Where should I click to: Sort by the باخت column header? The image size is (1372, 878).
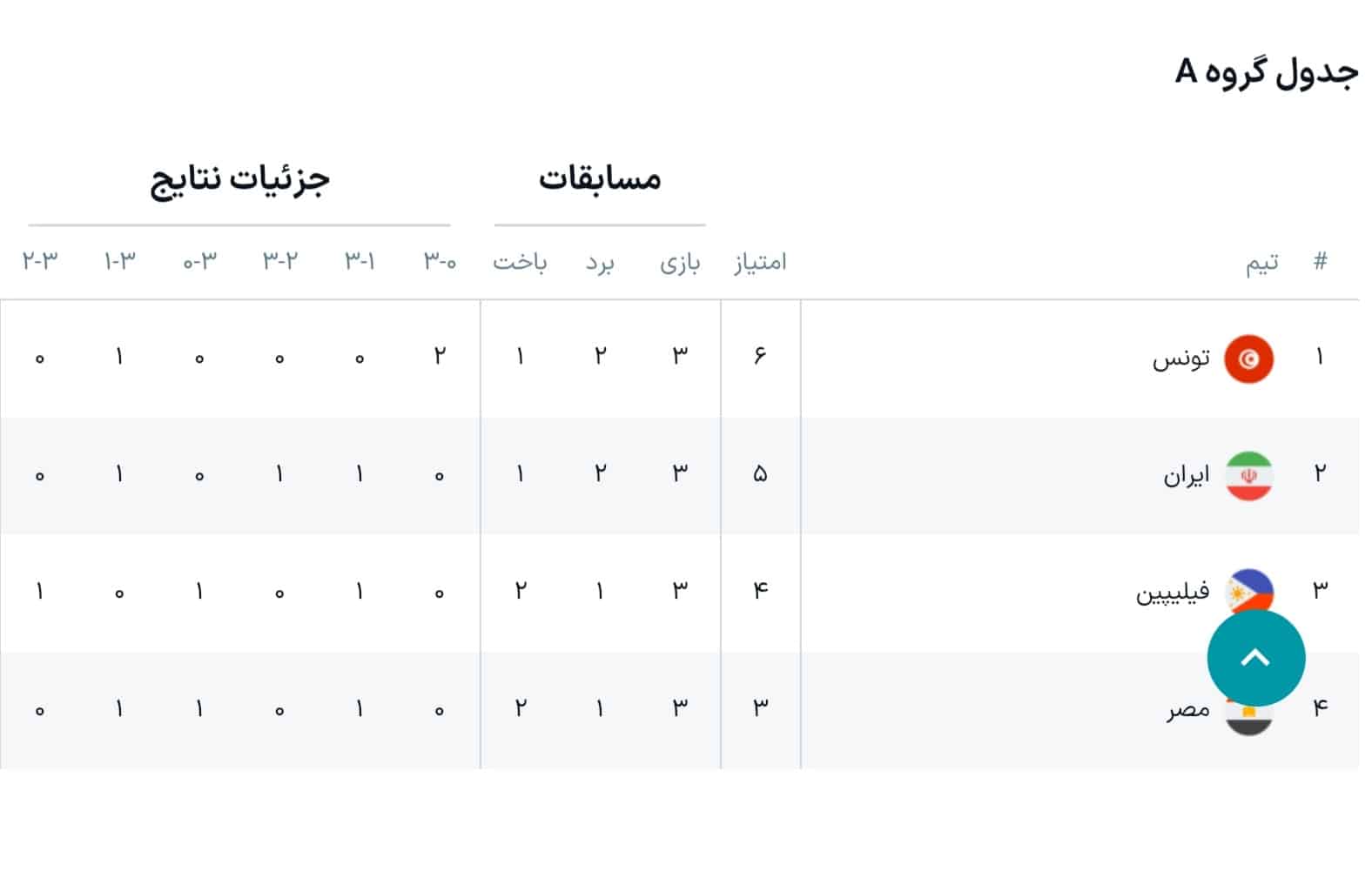coord(518,264)
